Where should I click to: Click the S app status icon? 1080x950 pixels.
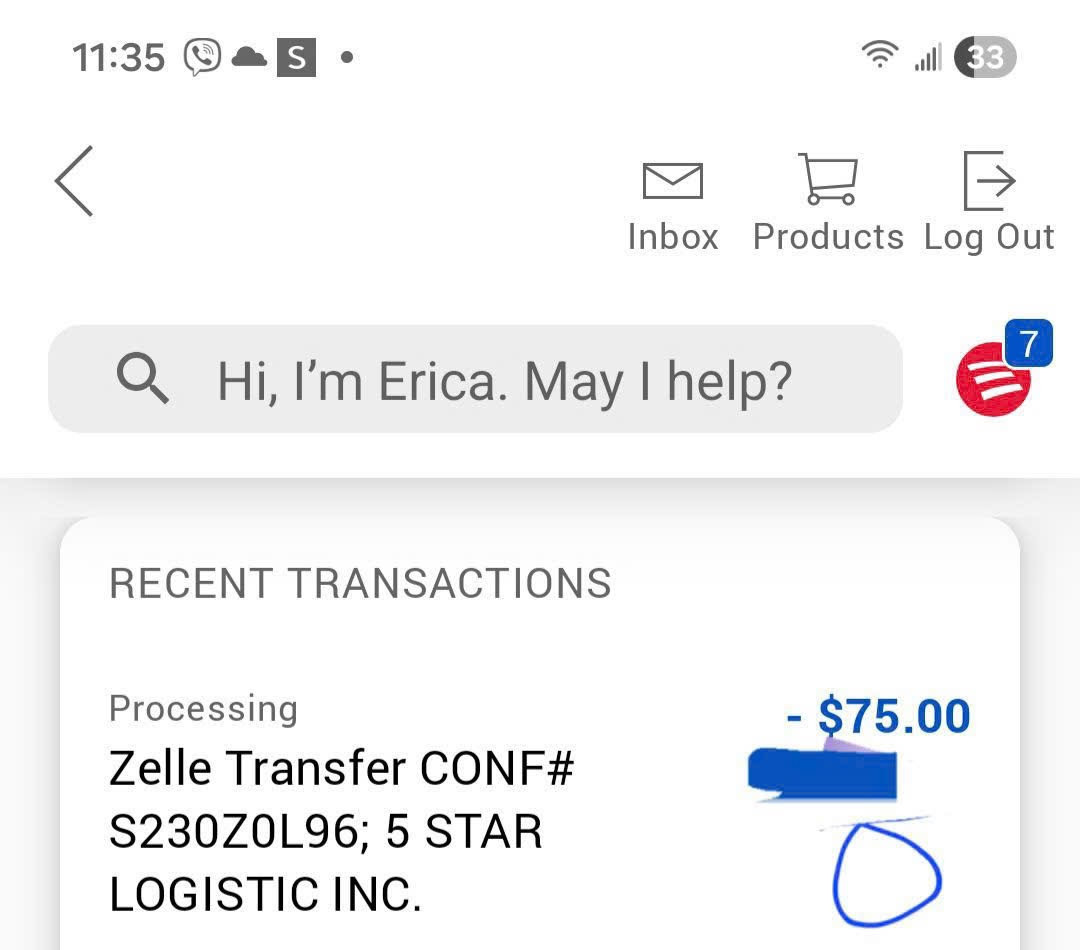(x=296, y=58)
